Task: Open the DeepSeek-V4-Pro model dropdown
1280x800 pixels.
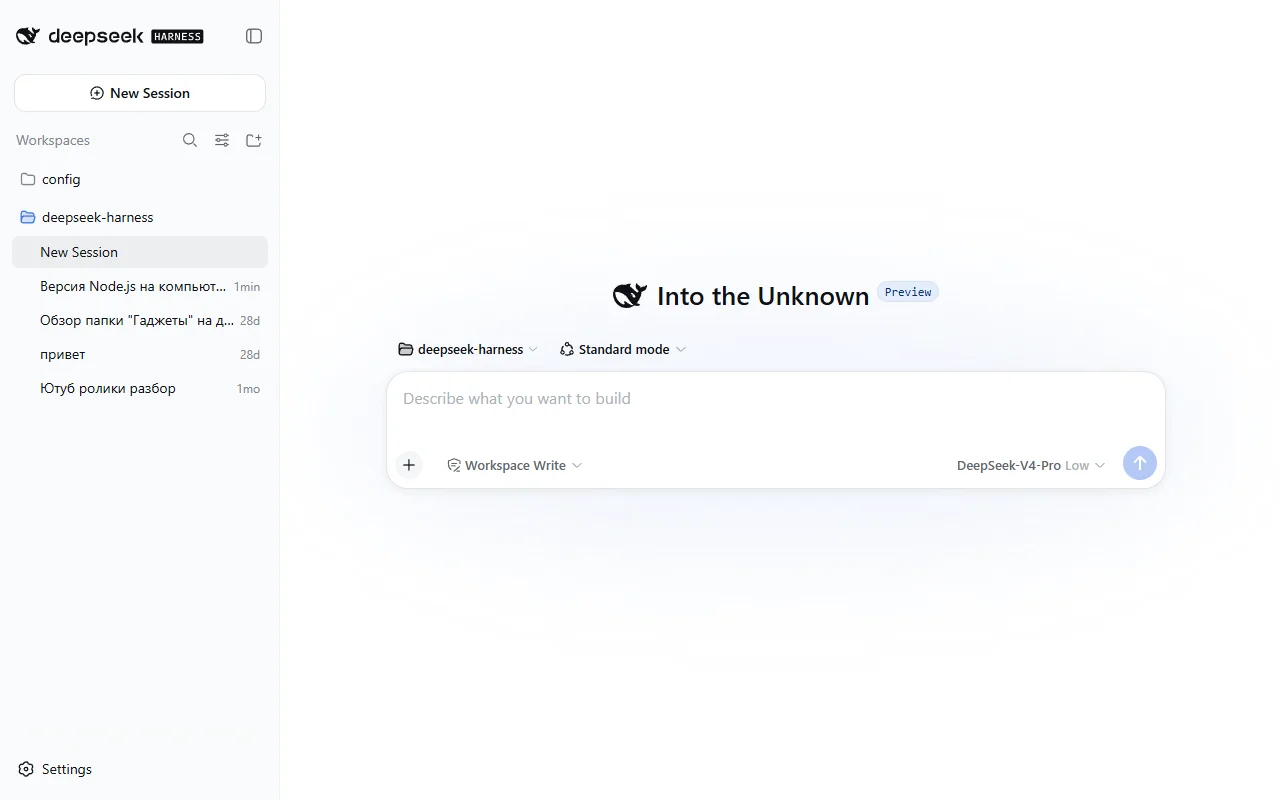Action: tap(1031, 465)
